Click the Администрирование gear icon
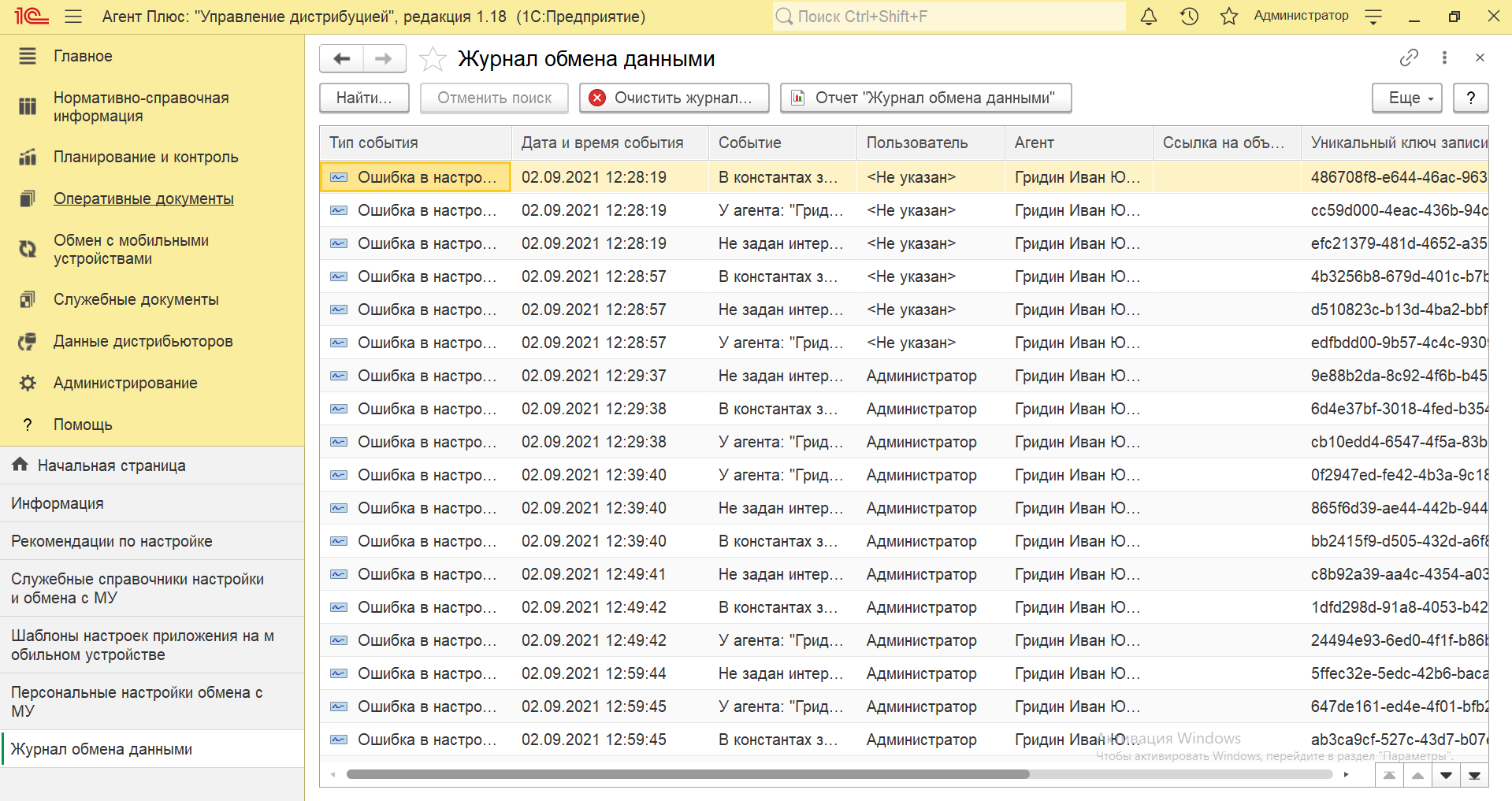The width and height of the screenshot is (1512, 801). tap(28, 383)
